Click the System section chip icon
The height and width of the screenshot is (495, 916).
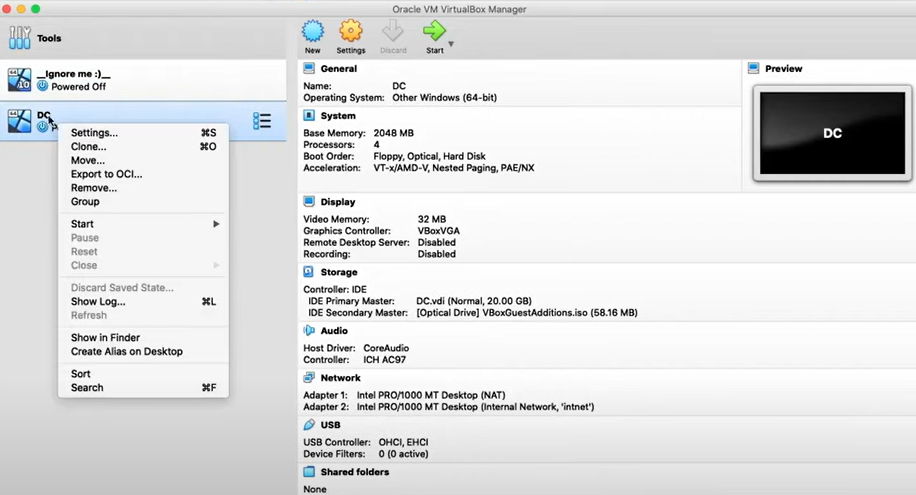309,116
